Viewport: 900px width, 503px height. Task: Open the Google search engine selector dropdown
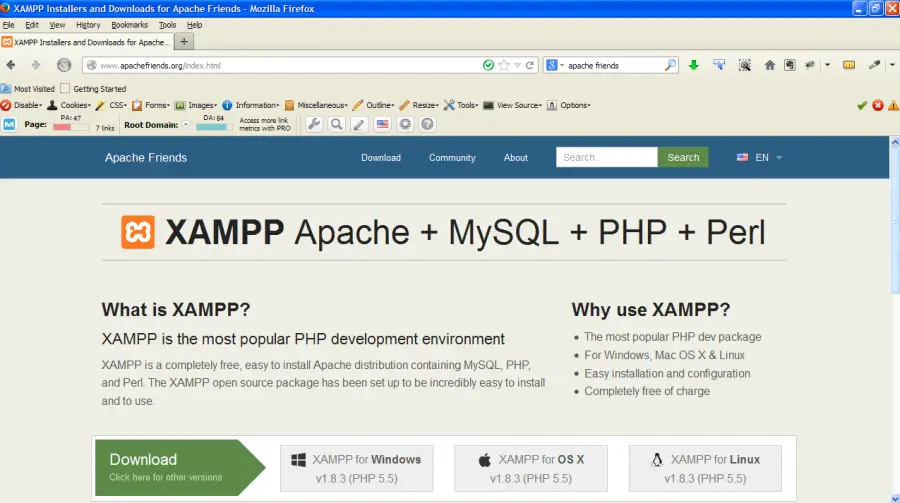pyautogui.click(x=555, y=65)
